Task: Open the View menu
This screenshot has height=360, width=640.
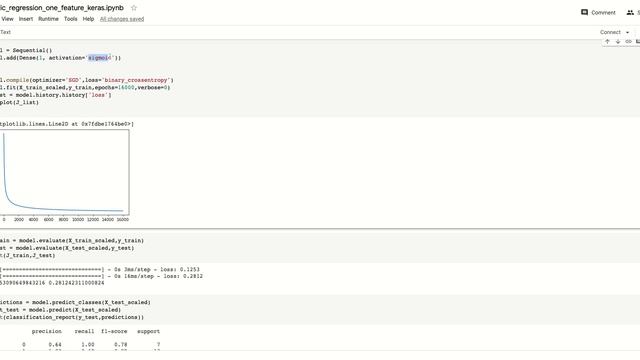Action: [7, 19]
